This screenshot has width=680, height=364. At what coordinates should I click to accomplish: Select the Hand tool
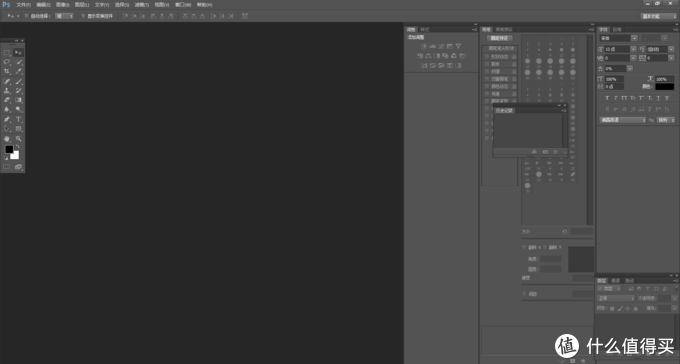pyautogui.click(x=7, y=139)
